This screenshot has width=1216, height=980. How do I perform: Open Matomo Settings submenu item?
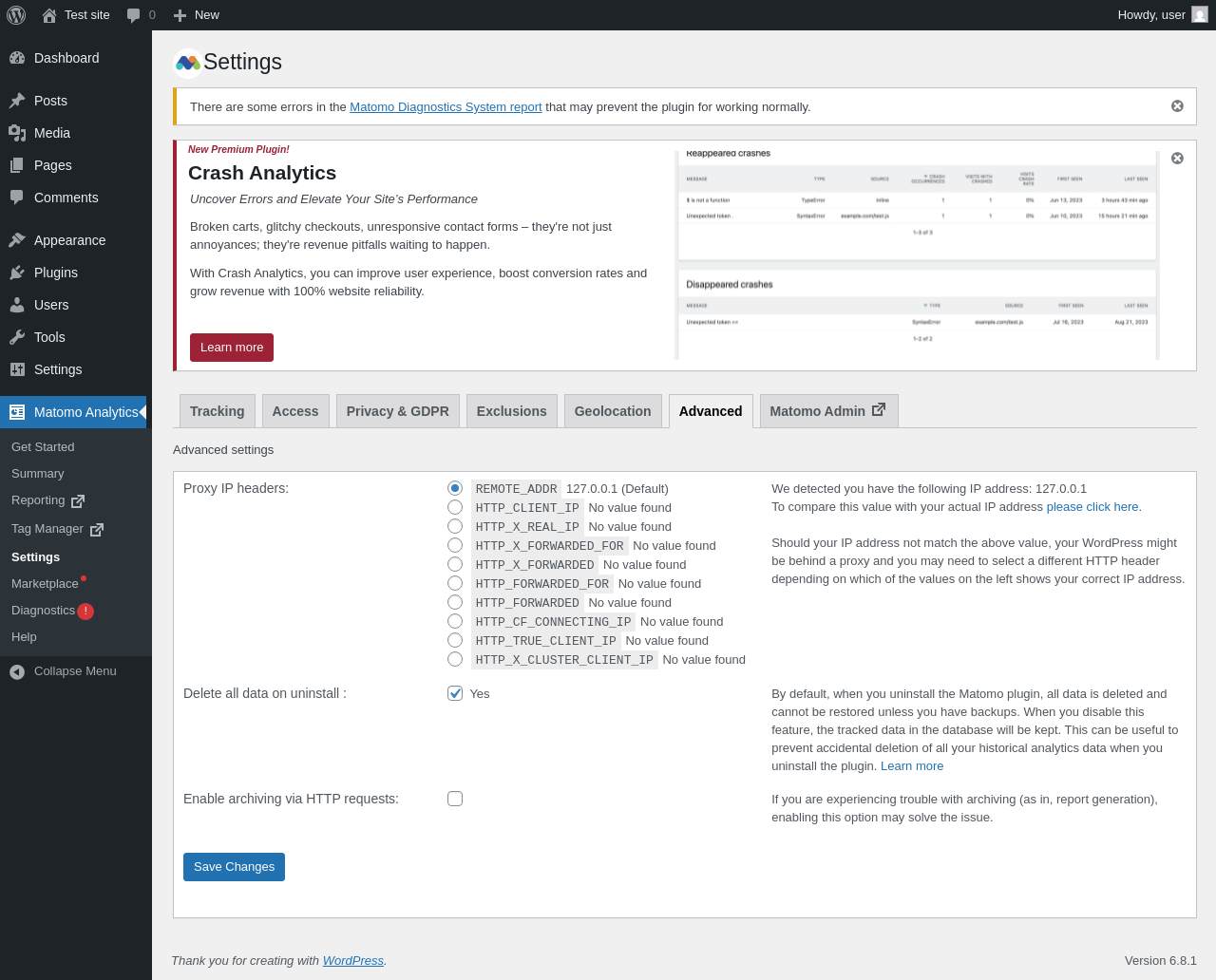(76, 557)
